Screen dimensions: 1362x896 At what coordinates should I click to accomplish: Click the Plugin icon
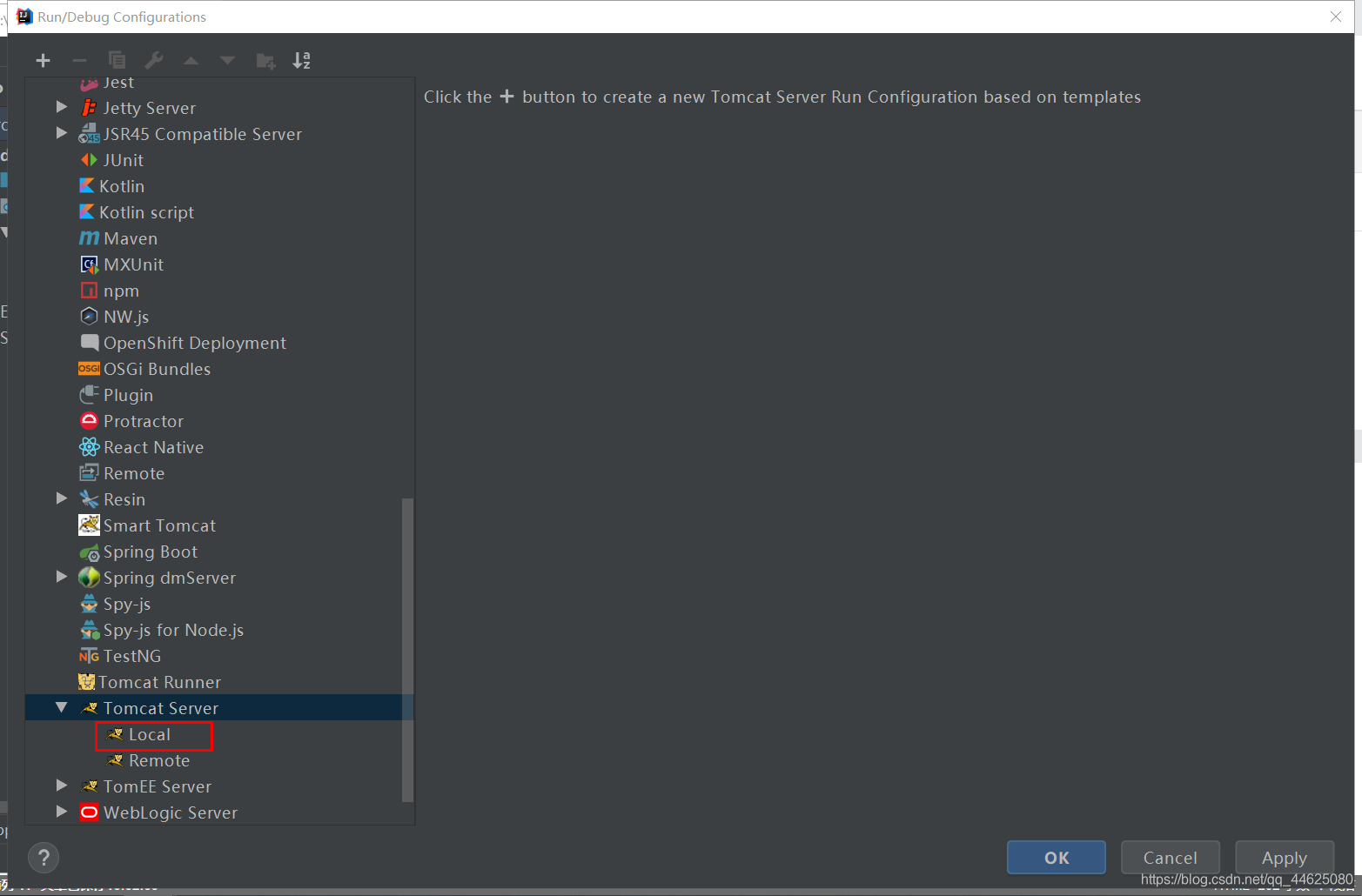click(x=89, y=395)
